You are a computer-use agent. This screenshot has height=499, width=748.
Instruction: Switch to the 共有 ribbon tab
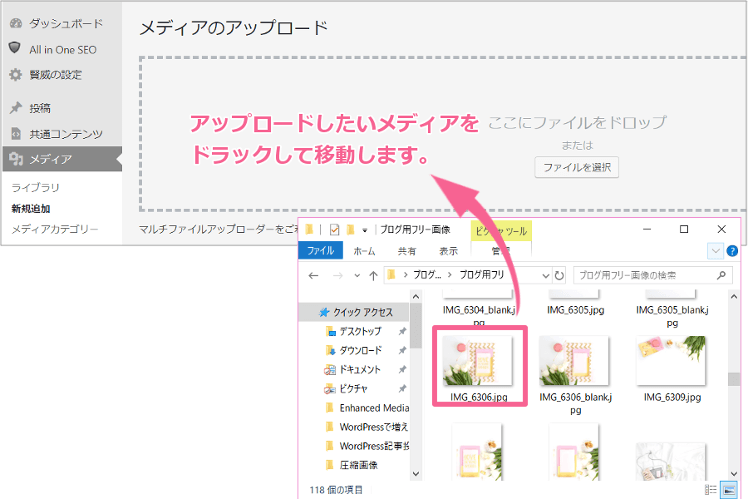point(407,251)
